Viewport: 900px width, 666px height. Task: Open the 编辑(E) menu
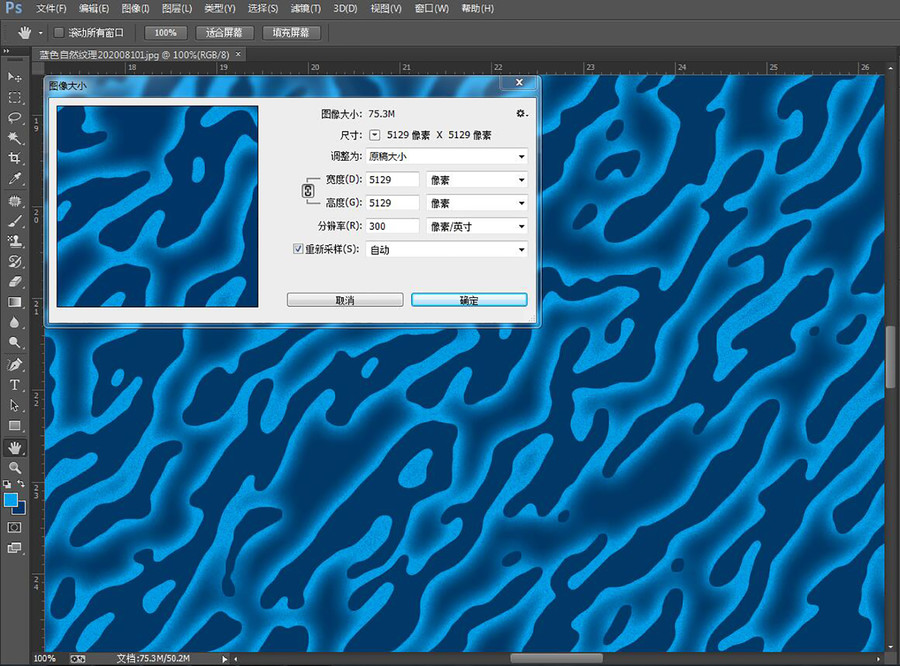pos(94,9)
